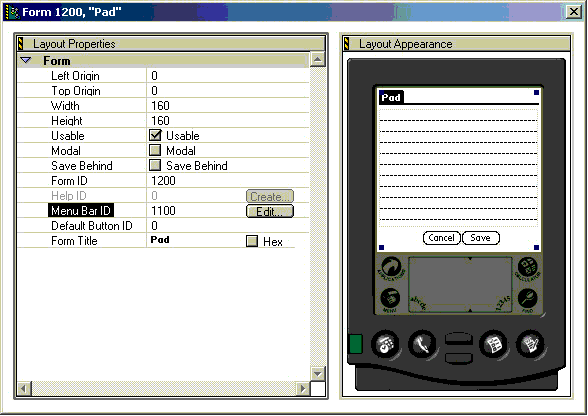Click the Applications silkscreen icon on Palm device
Screen dimensions: 588x416
[391, 267]
